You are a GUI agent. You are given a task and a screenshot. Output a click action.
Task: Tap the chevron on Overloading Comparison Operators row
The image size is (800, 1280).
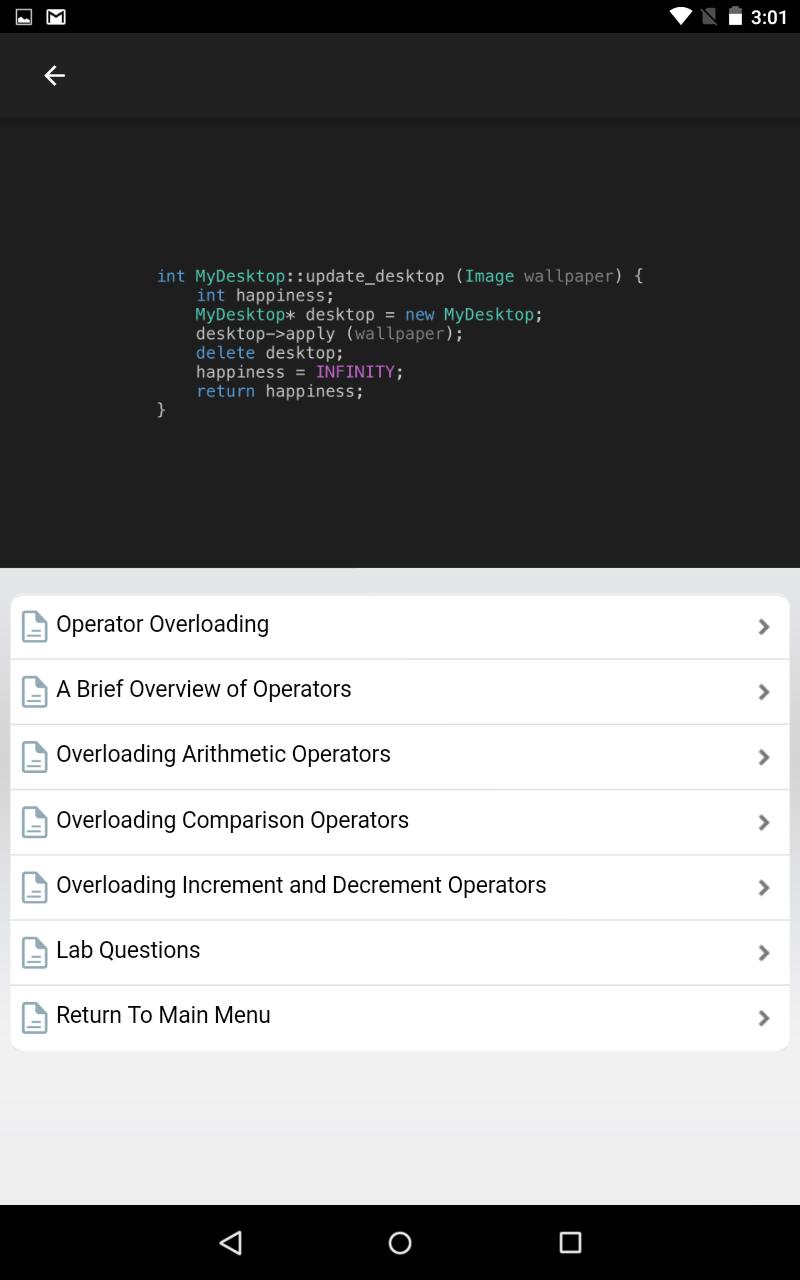coord(764,822)
